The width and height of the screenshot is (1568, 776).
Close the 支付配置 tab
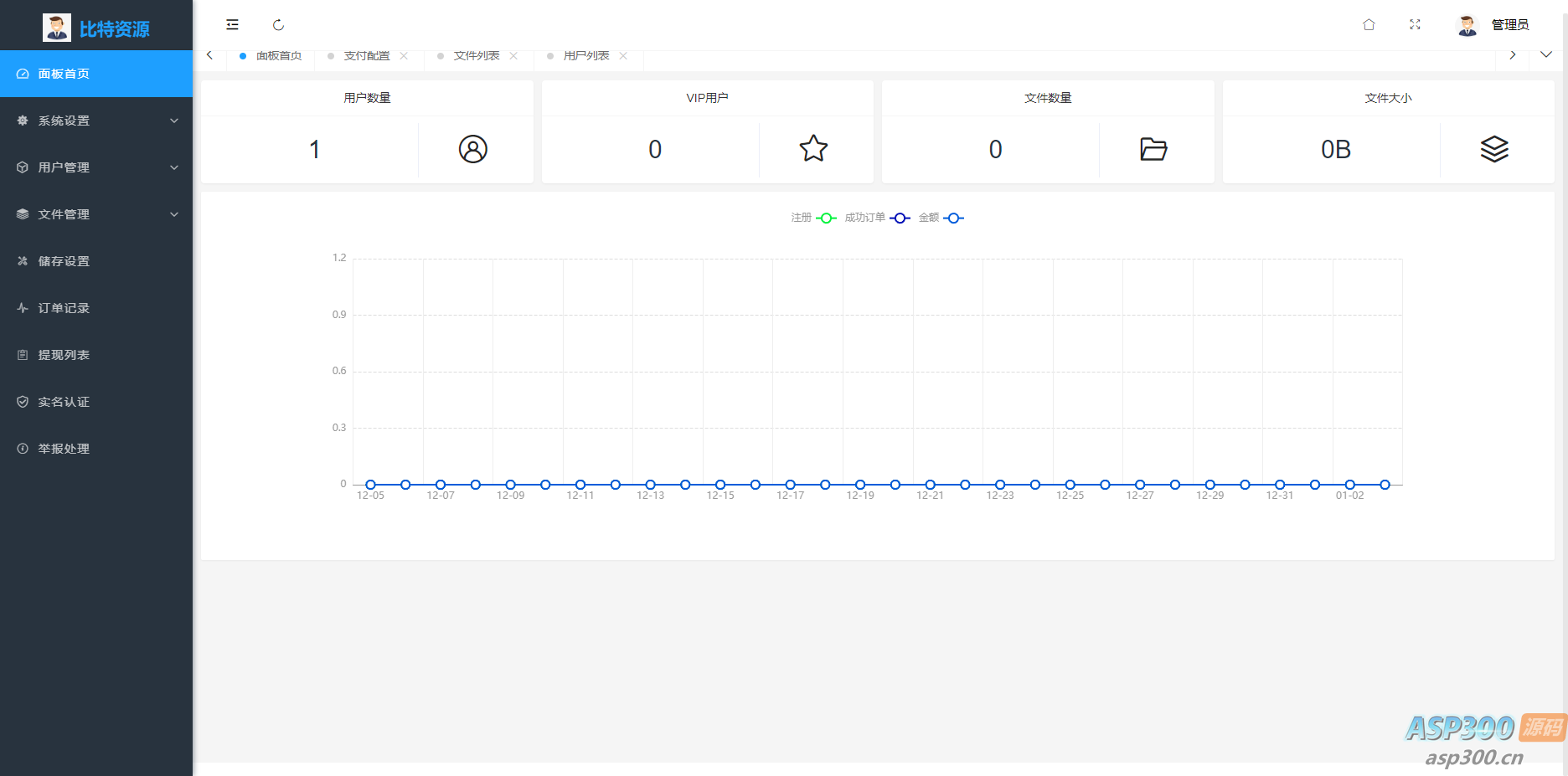tap(404, 56)
